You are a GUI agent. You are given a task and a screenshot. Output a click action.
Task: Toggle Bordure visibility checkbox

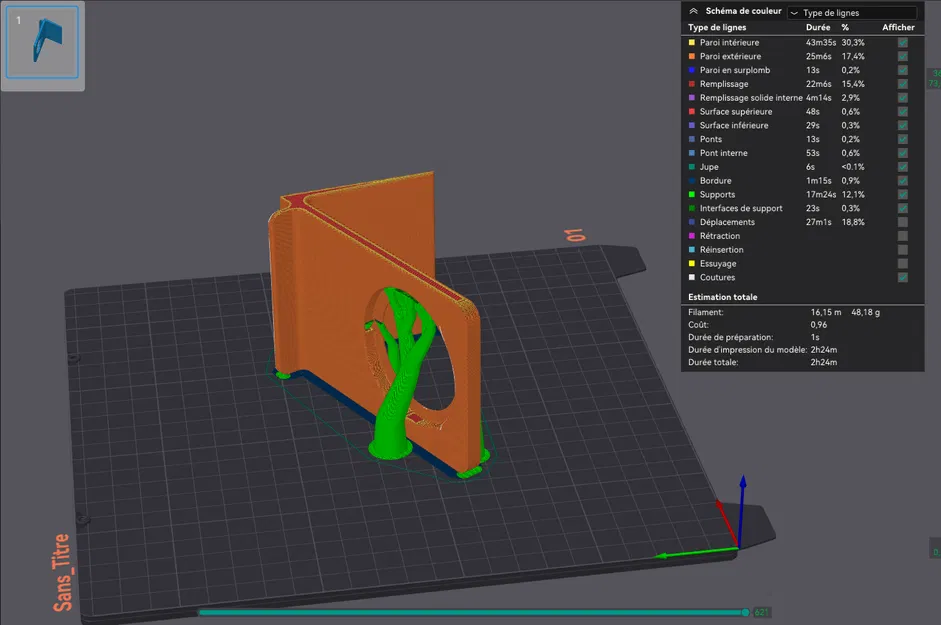click(x=903, y=181)
